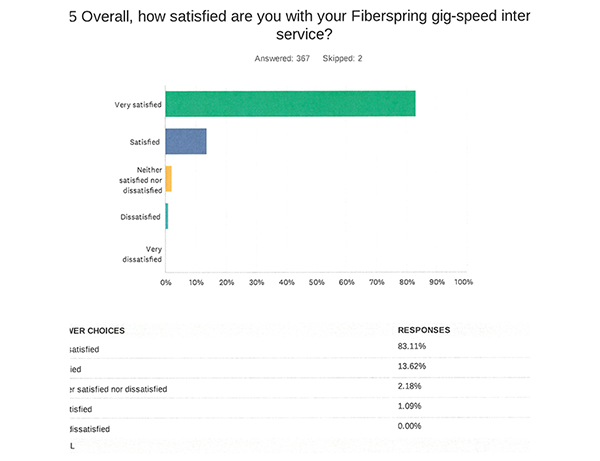Click the 0.00% response value
Image resolution: width=600 pixels, height=461 pixels.
click(x=409, y=427)
